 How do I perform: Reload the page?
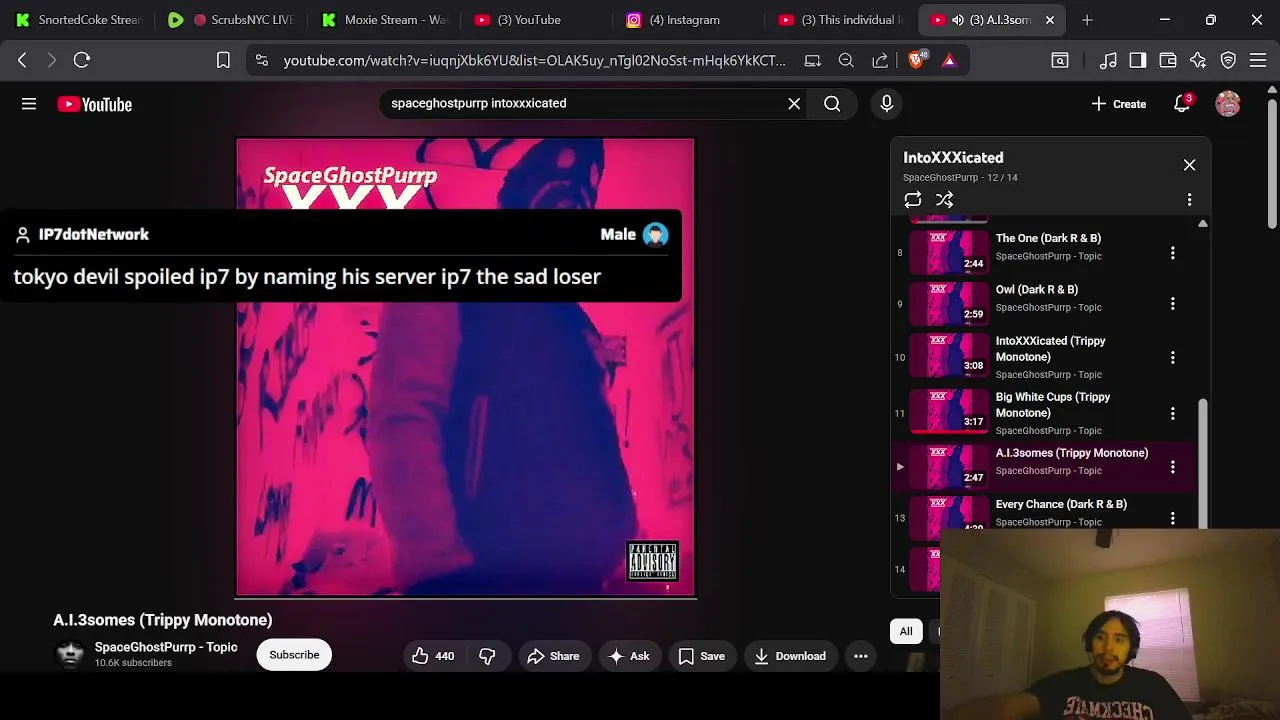tap(82, 61)
